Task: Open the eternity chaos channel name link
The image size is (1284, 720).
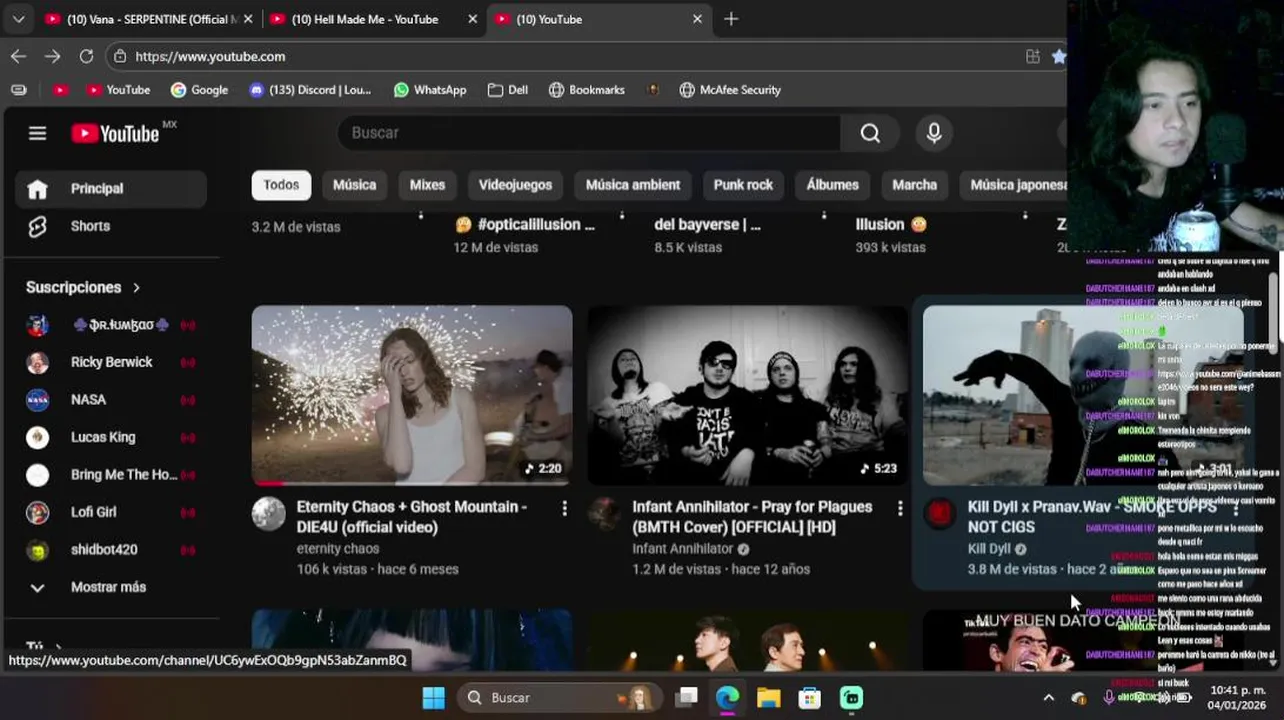Action: [338, 548]
